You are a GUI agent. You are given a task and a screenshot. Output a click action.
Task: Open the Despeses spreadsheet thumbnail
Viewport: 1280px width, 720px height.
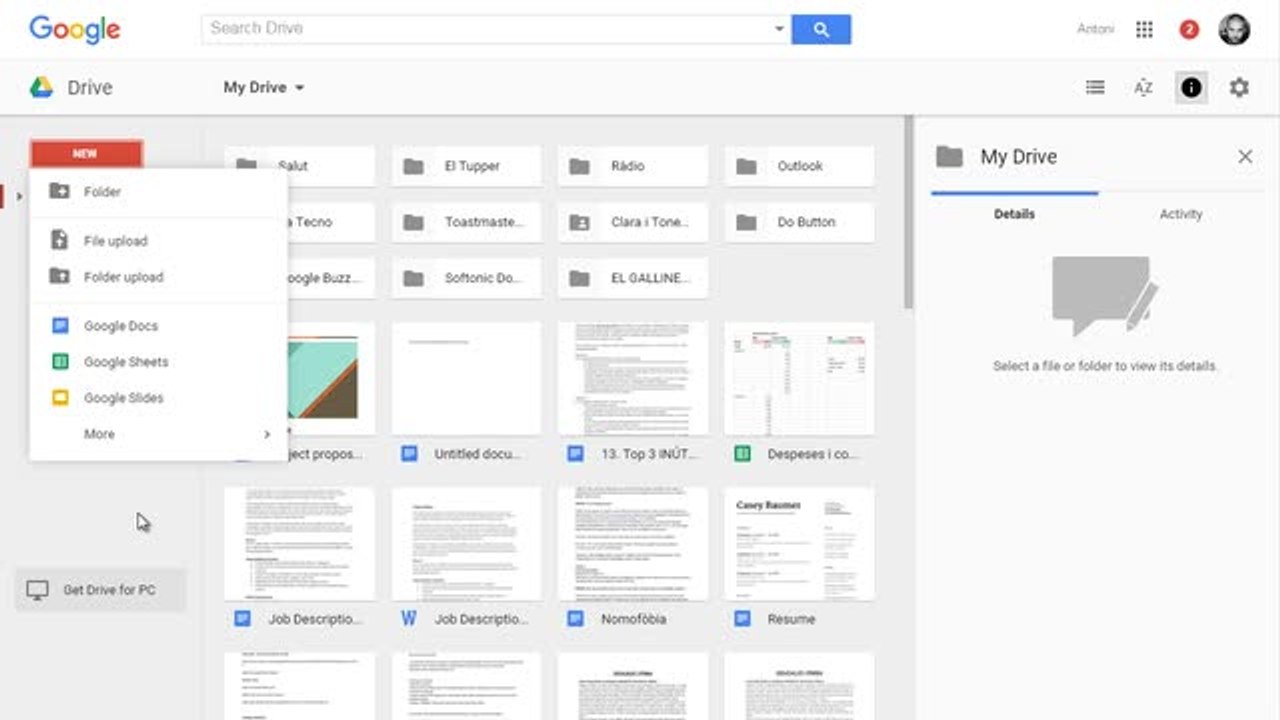[799, 378]
